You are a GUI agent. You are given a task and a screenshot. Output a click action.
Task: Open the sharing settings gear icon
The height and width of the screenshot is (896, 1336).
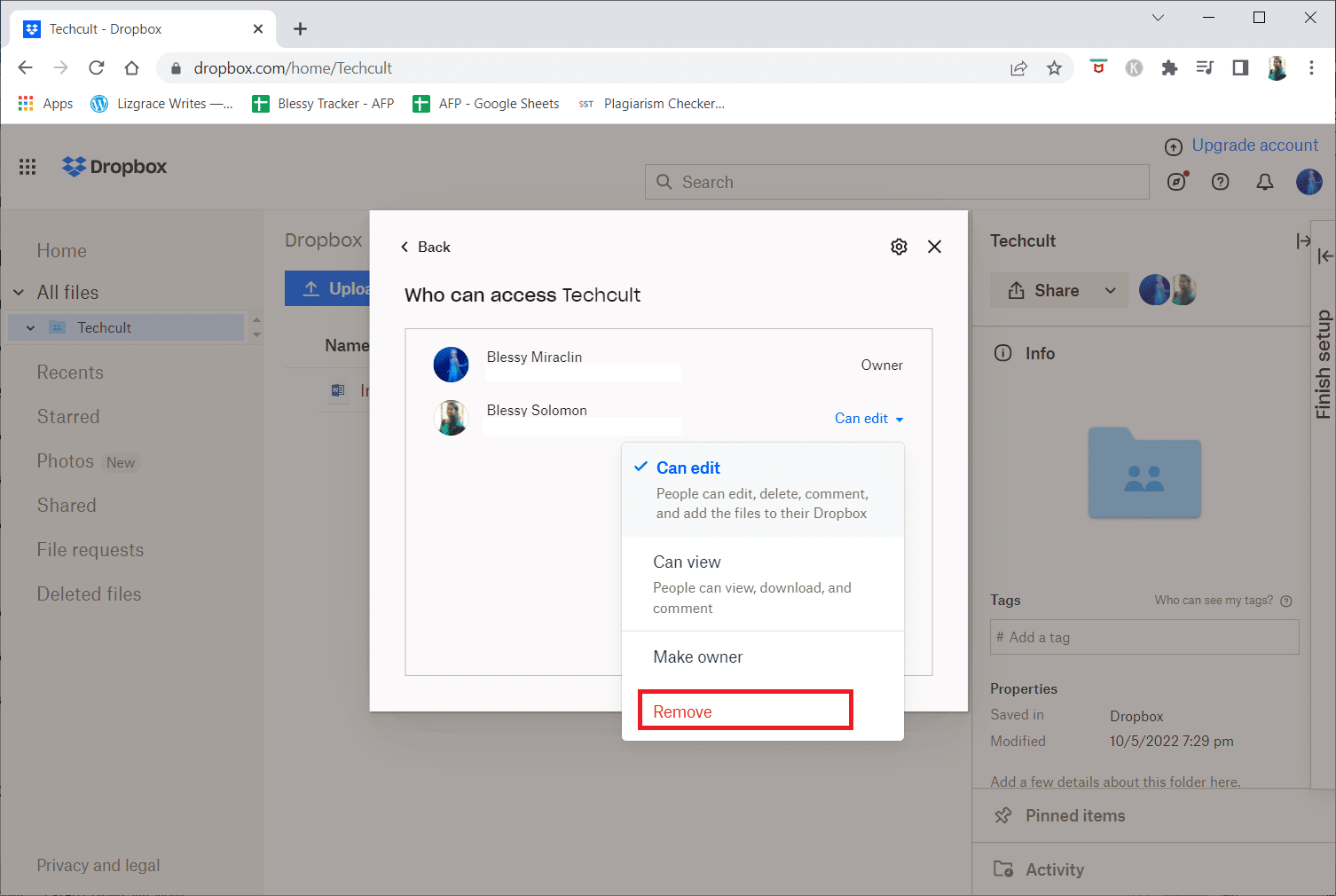click(899, 247)
